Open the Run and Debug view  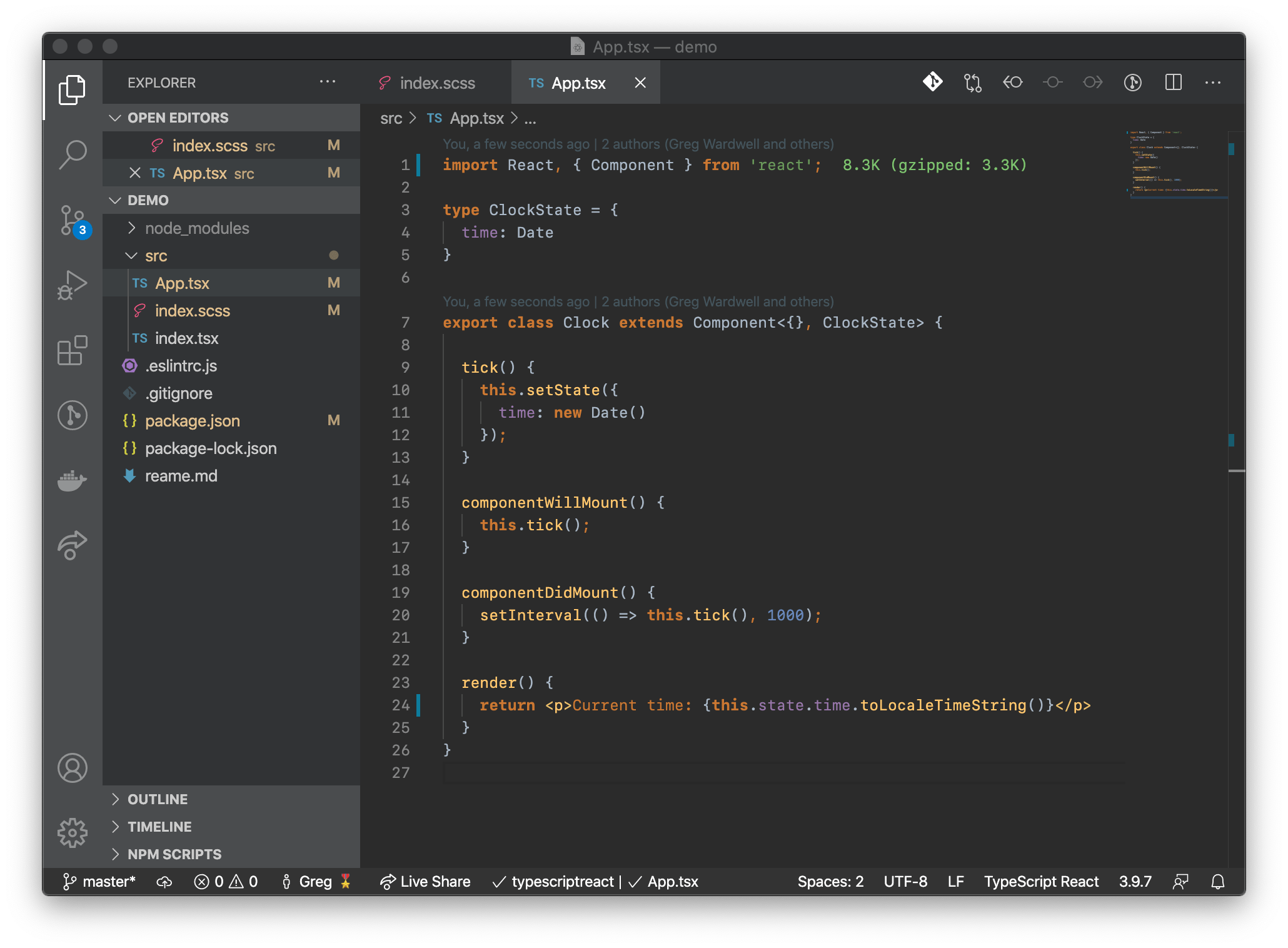(73, 285)
